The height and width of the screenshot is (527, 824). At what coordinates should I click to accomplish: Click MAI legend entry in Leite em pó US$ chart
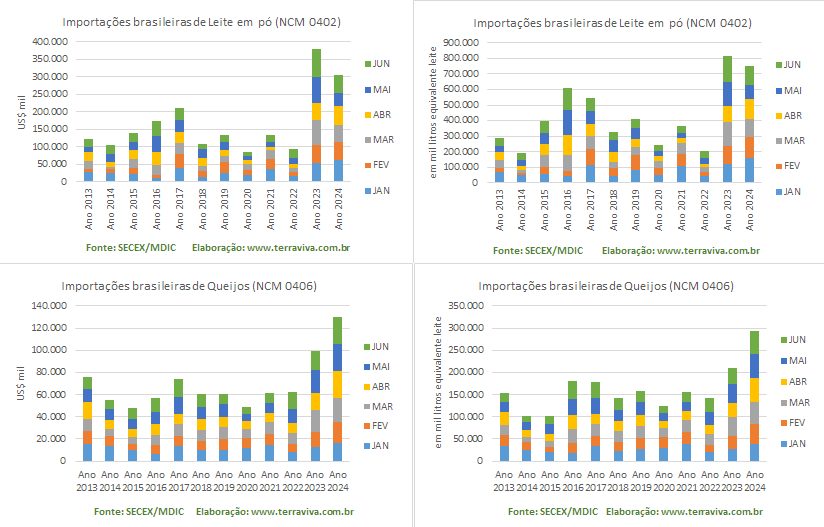(x=378, y=90)
